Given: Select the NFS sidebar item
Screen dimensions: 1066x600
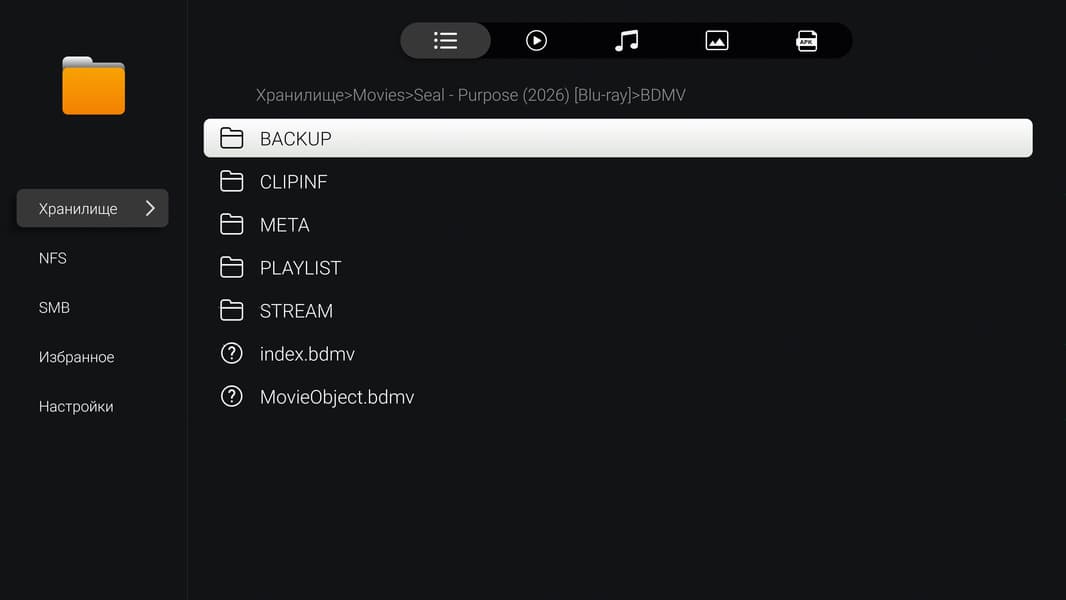Looking at the screenshot, I should [53, 258].
